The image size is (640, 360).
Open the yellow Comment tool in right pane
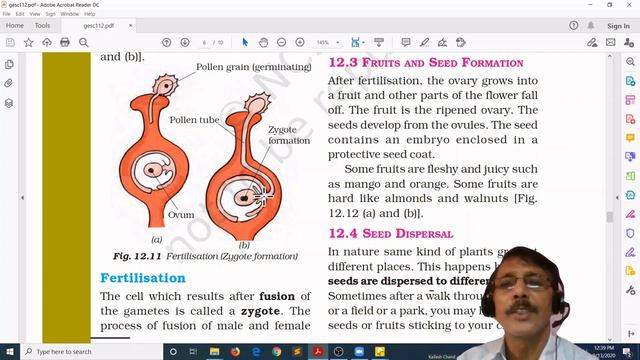(630, 138)
